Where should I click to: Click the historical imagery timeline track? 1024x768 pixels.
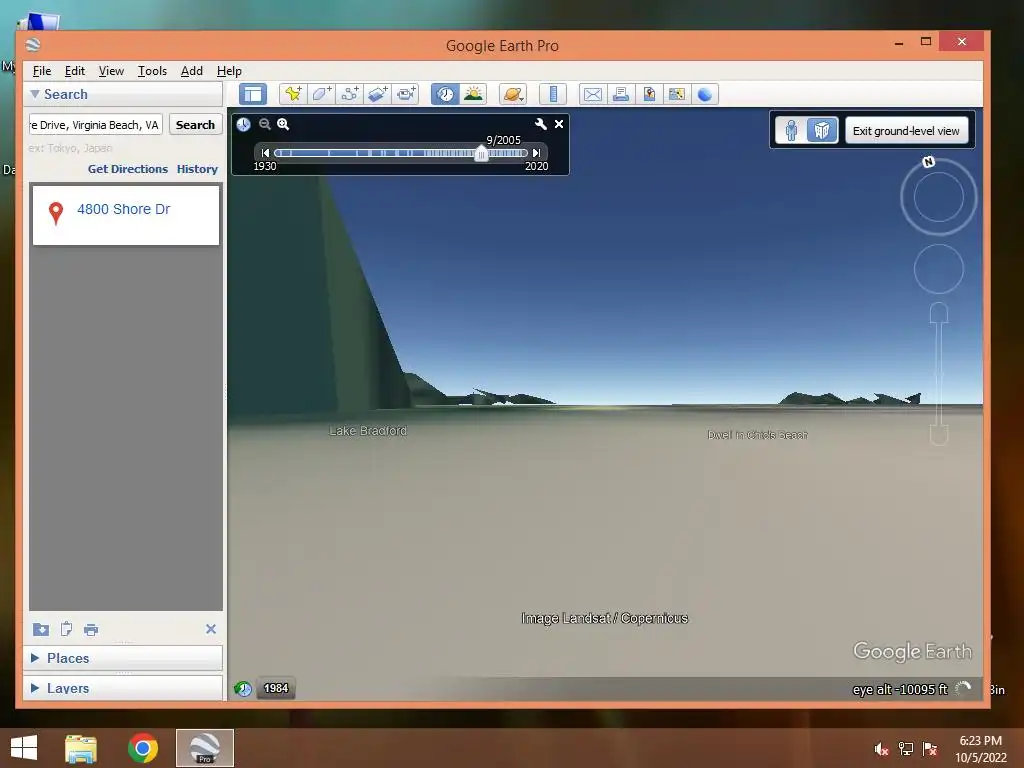tap(400, 153)
